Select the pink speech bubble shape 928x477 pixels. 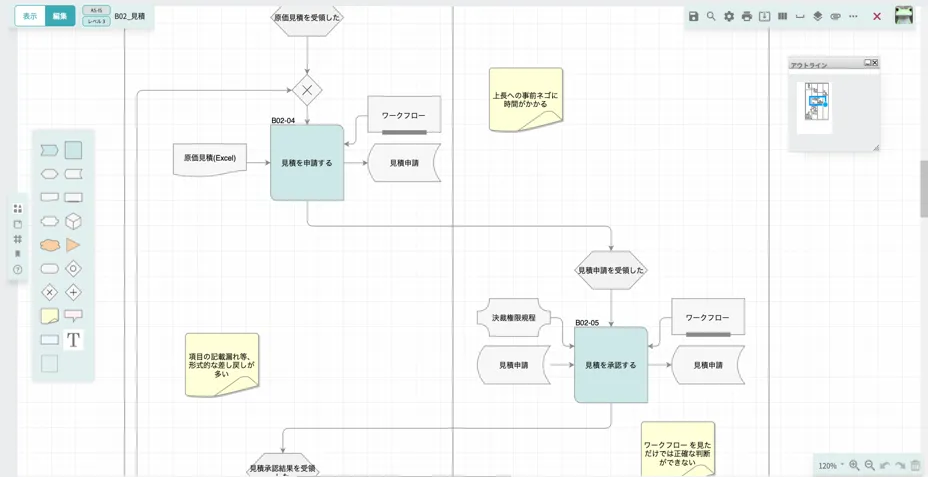tap(73, 315)
